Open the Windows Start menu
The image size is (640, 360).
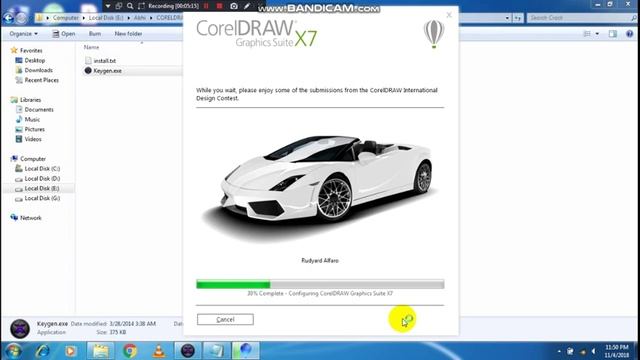click(13, 351)
